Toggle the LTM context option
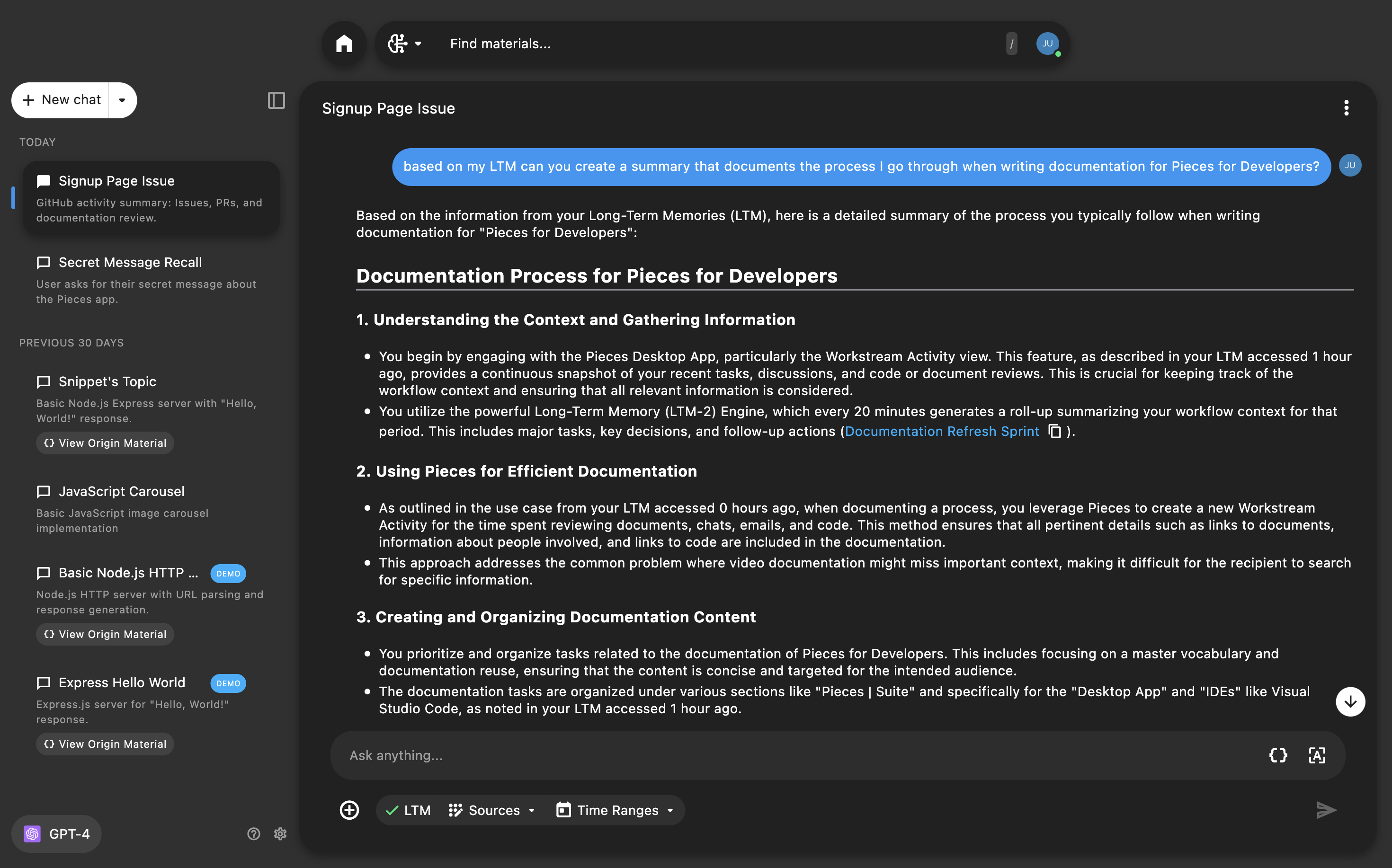This screenshot has width=1392, height=868. (408, 810)
